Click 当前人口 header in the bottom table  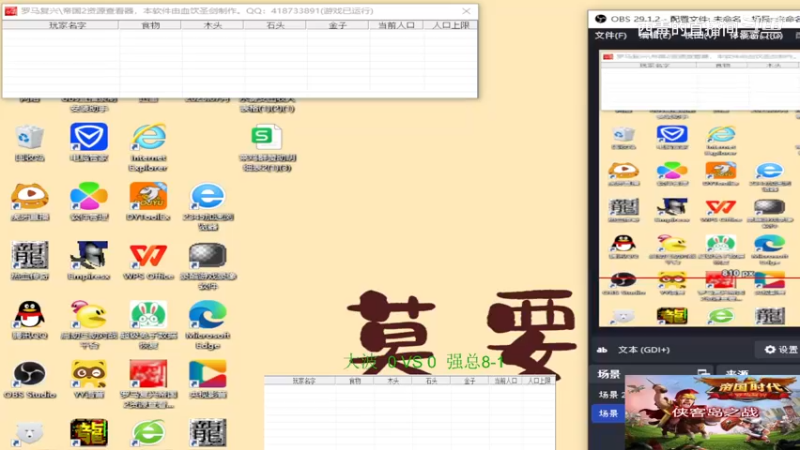(x=506, y=381)
